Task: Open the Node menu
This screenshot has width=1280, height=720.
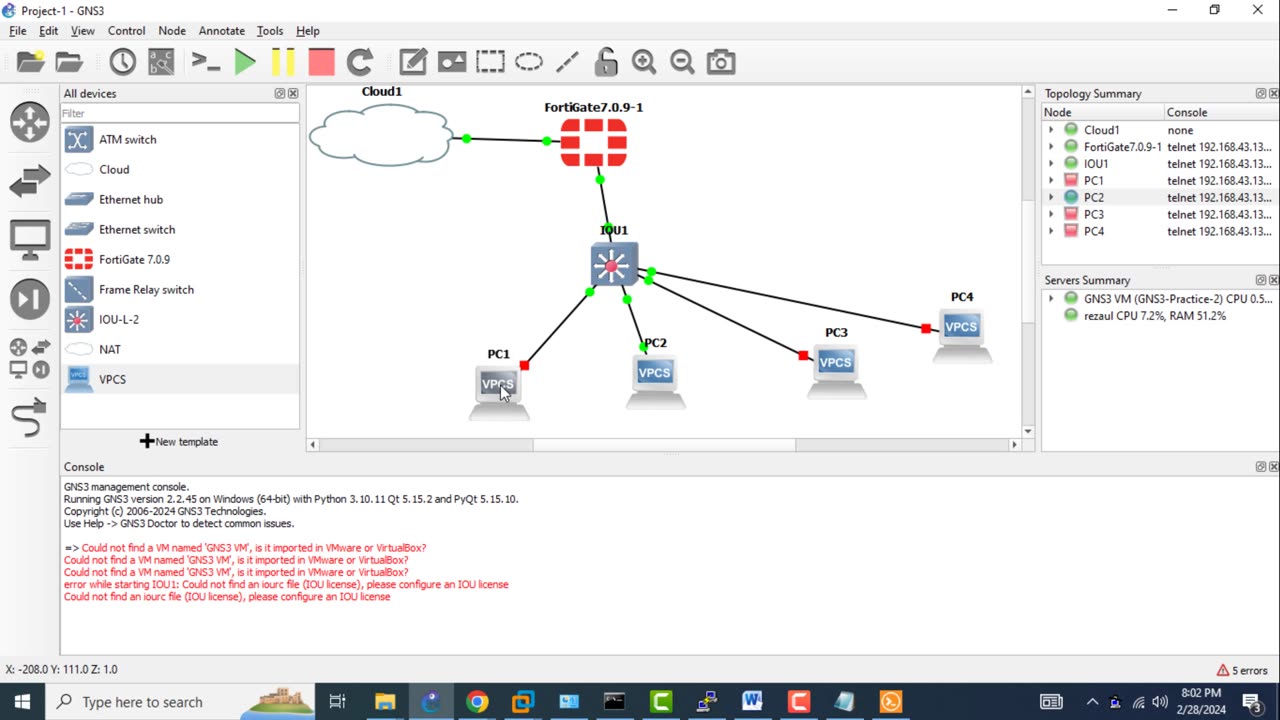Action: click(x=172, y=31)
